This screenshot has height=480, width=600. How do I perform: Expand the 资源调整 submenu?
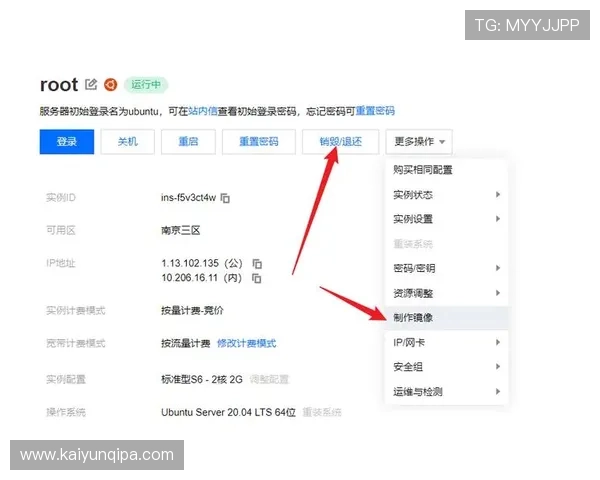tap(447, 293)
